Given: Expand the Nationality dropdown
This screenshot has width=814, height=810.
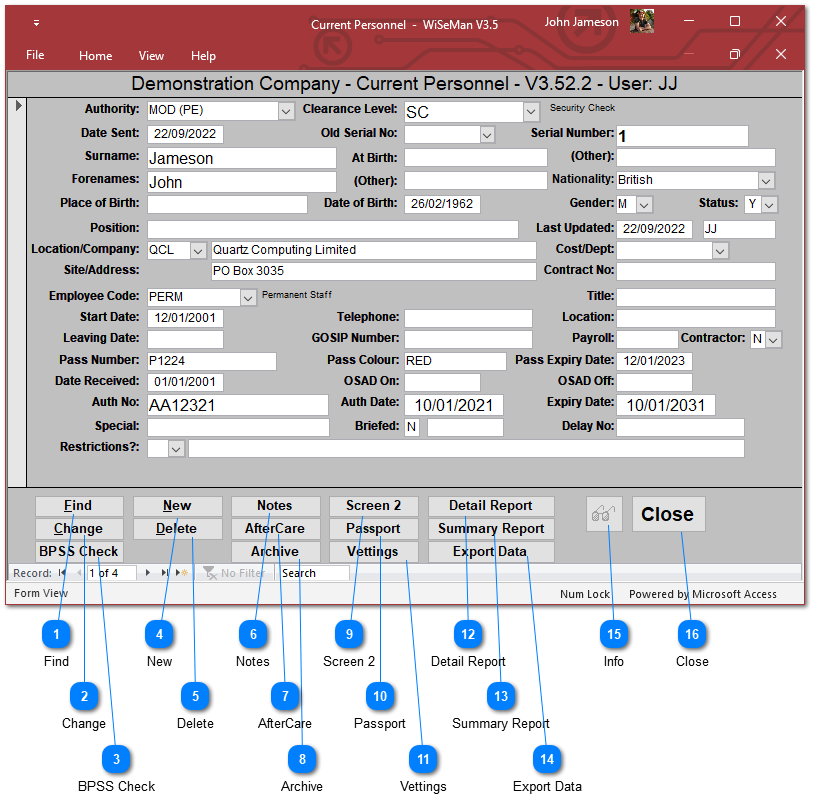Looking at the screenshot, I should click(766, 181).
